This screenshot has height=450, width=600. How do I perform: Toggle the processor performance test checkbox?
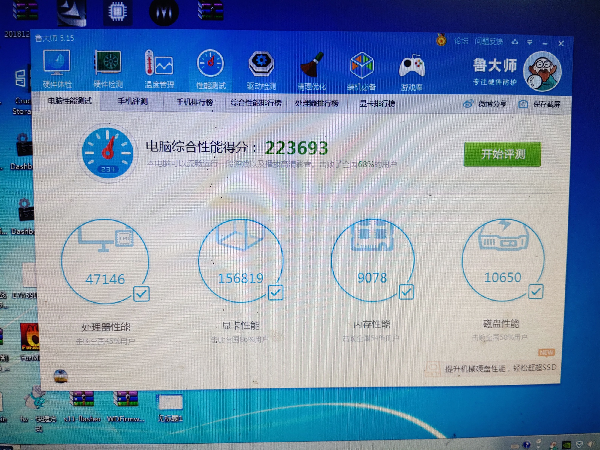tap(141, 294)
